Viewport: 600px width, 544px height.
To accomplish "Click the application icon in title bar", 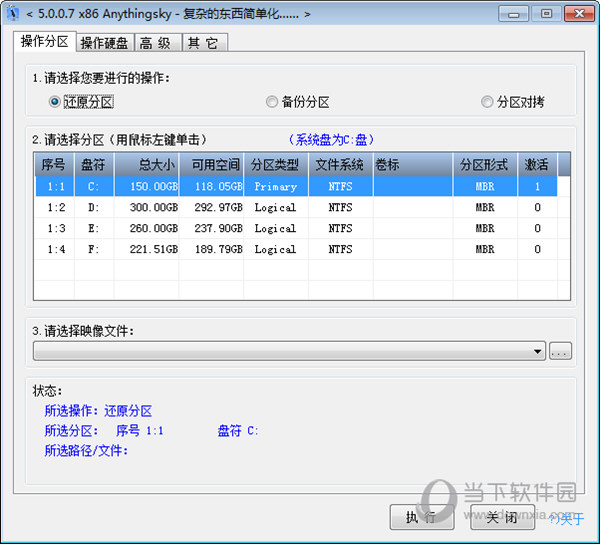I will pyautogui.click(x=13, y=14).
